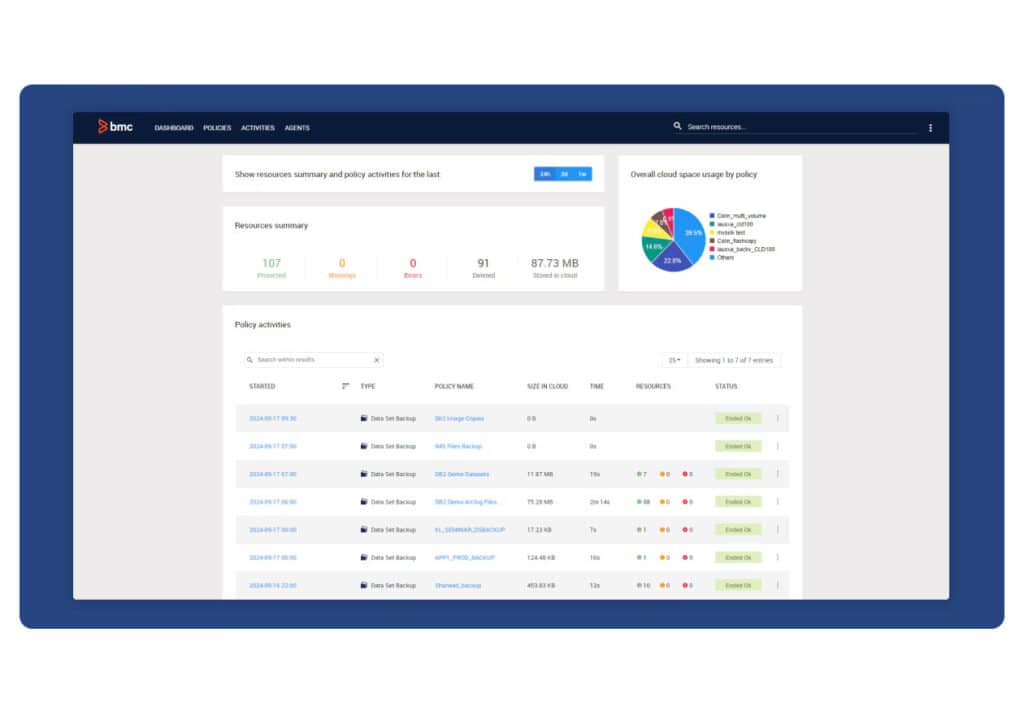Screen dimensions: 1024x715
Task: Click green resources dot in DB2 Demo Datasets row
Action: [x=639, y=474]
